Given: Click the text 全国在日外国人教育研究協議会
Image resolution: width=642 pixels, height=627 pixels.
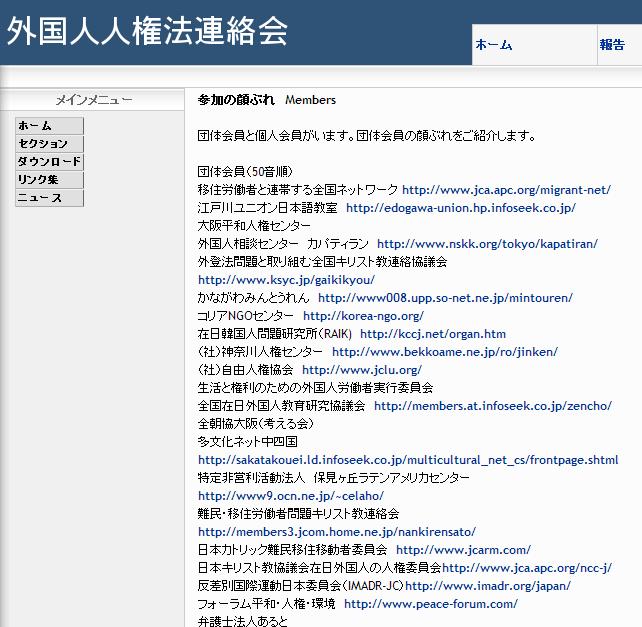Looking at the screenshot, I should 281,406.
